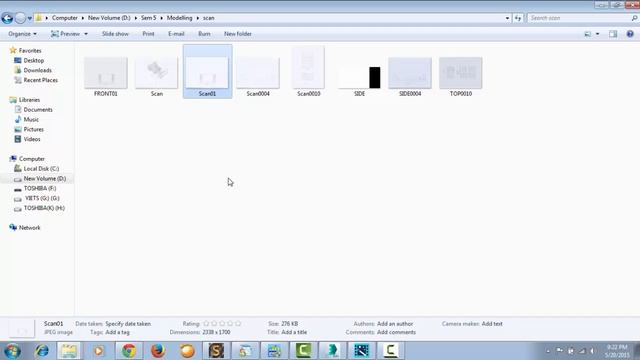The width and height of the screenshot is (640, 360).
Task: Click Add a tag in details pane
Action: [117, 332]
